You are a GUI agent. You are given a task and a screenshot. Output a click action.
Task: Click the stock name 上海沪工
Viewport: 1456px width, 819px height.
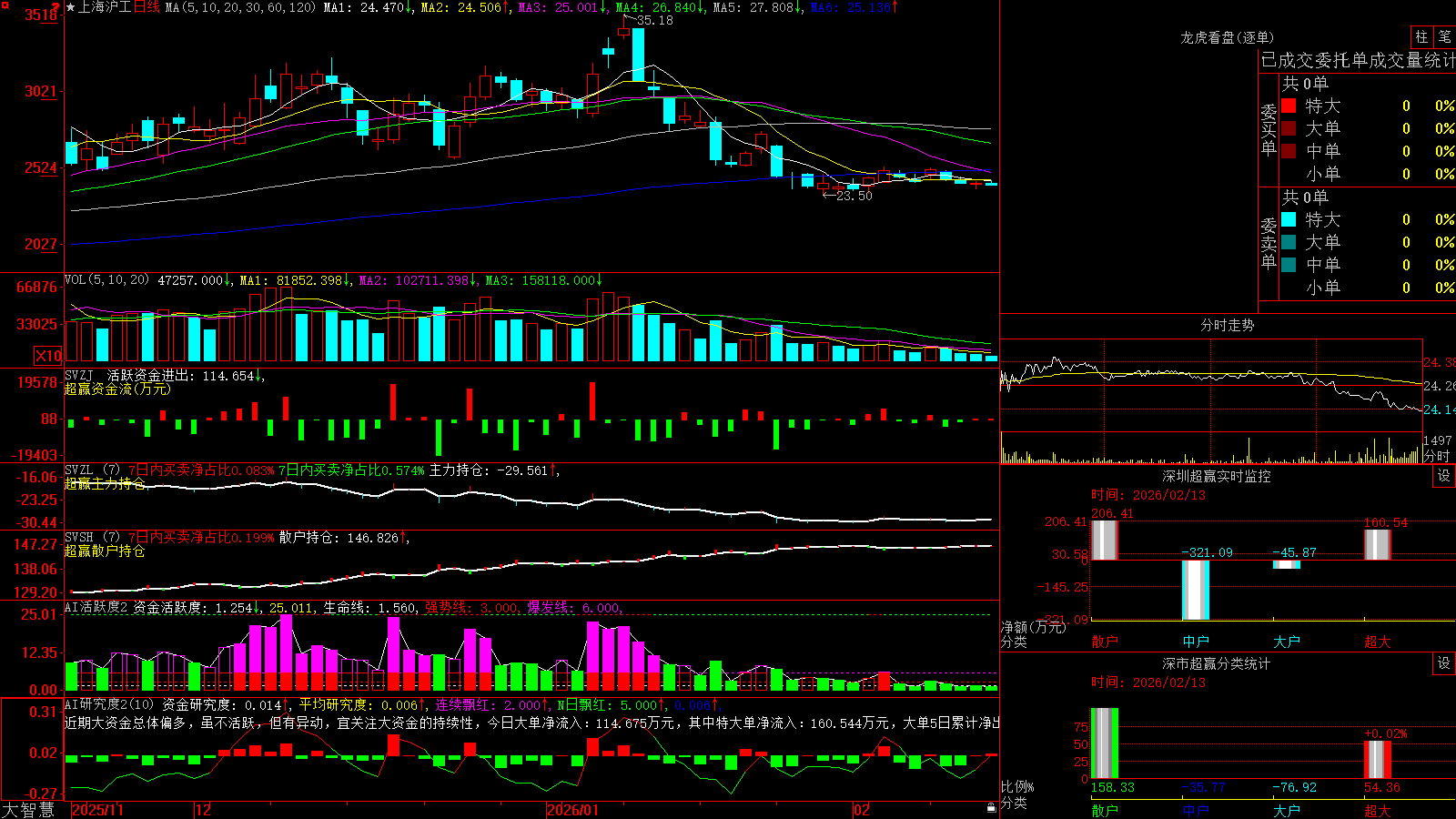pyautogui.click(x=105, y=7)
